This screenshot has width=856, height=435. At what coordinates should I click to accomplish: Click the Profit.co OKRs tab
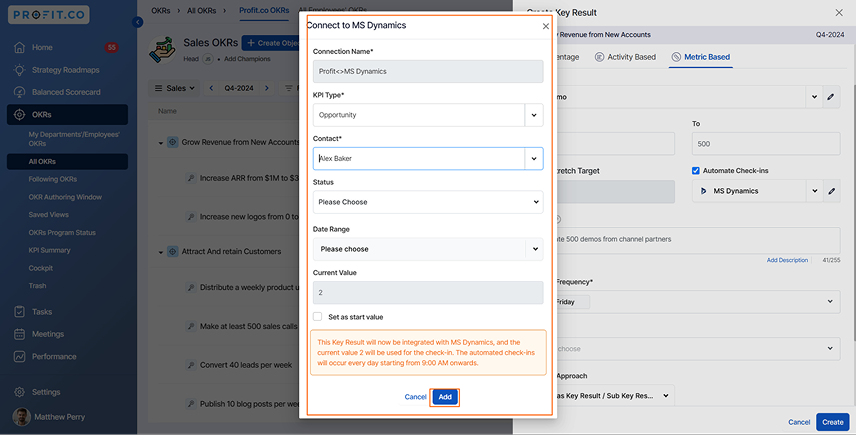[x=264, y=10]
